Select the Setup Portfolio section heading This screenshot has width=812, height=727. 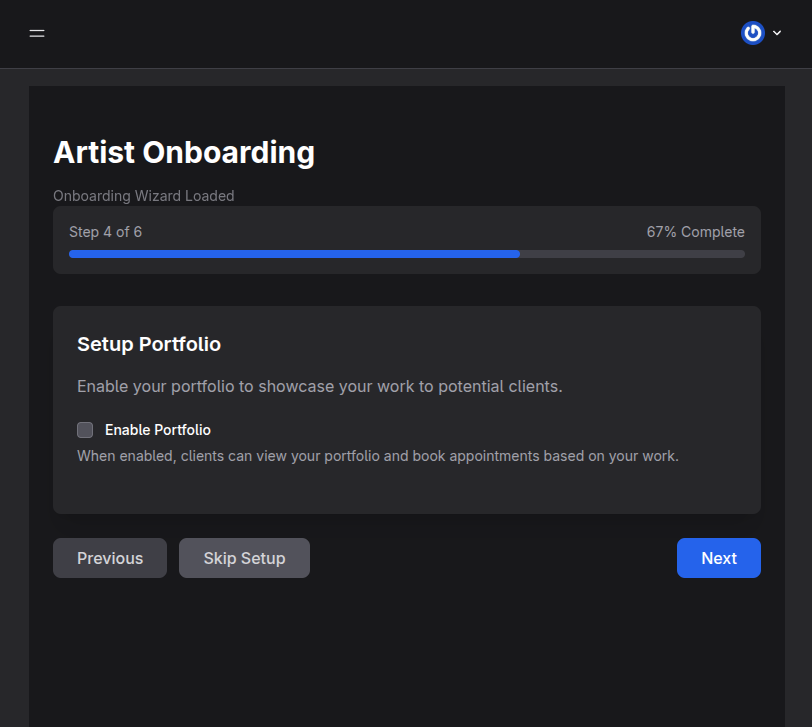148,343
